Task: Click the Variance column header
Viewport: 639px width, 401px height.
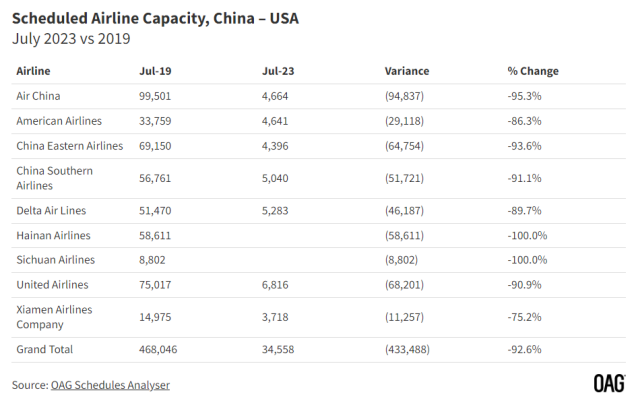Action: [407, 71]
